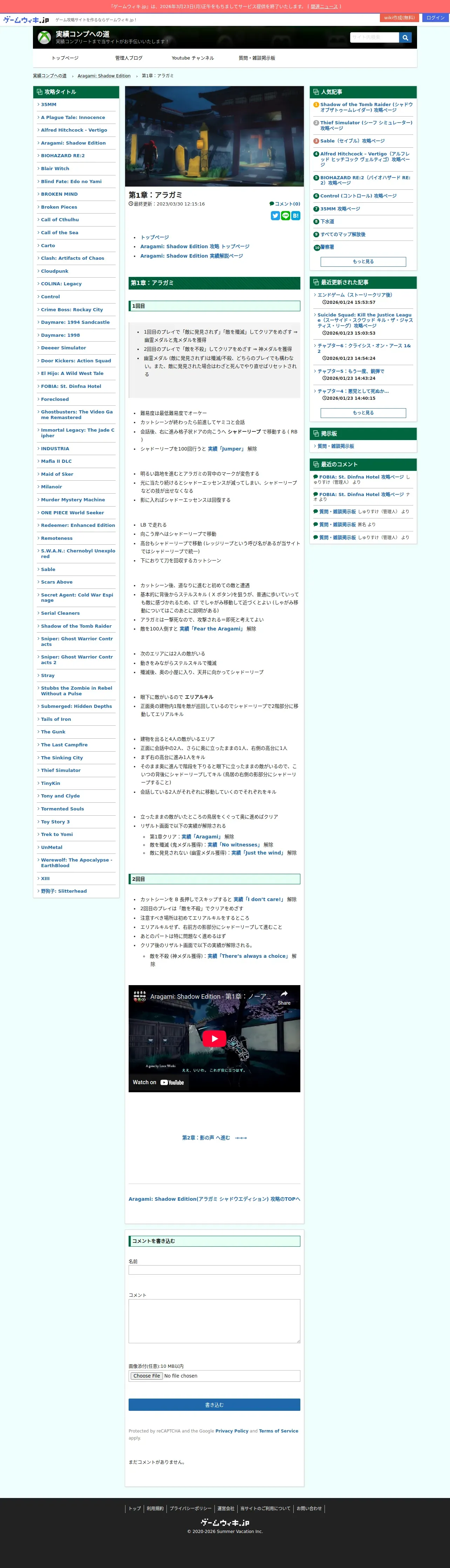Open the reCAPTCHA Terms of Service link
This screenshot has width=450, height=1568.
tap(279, 1431)
